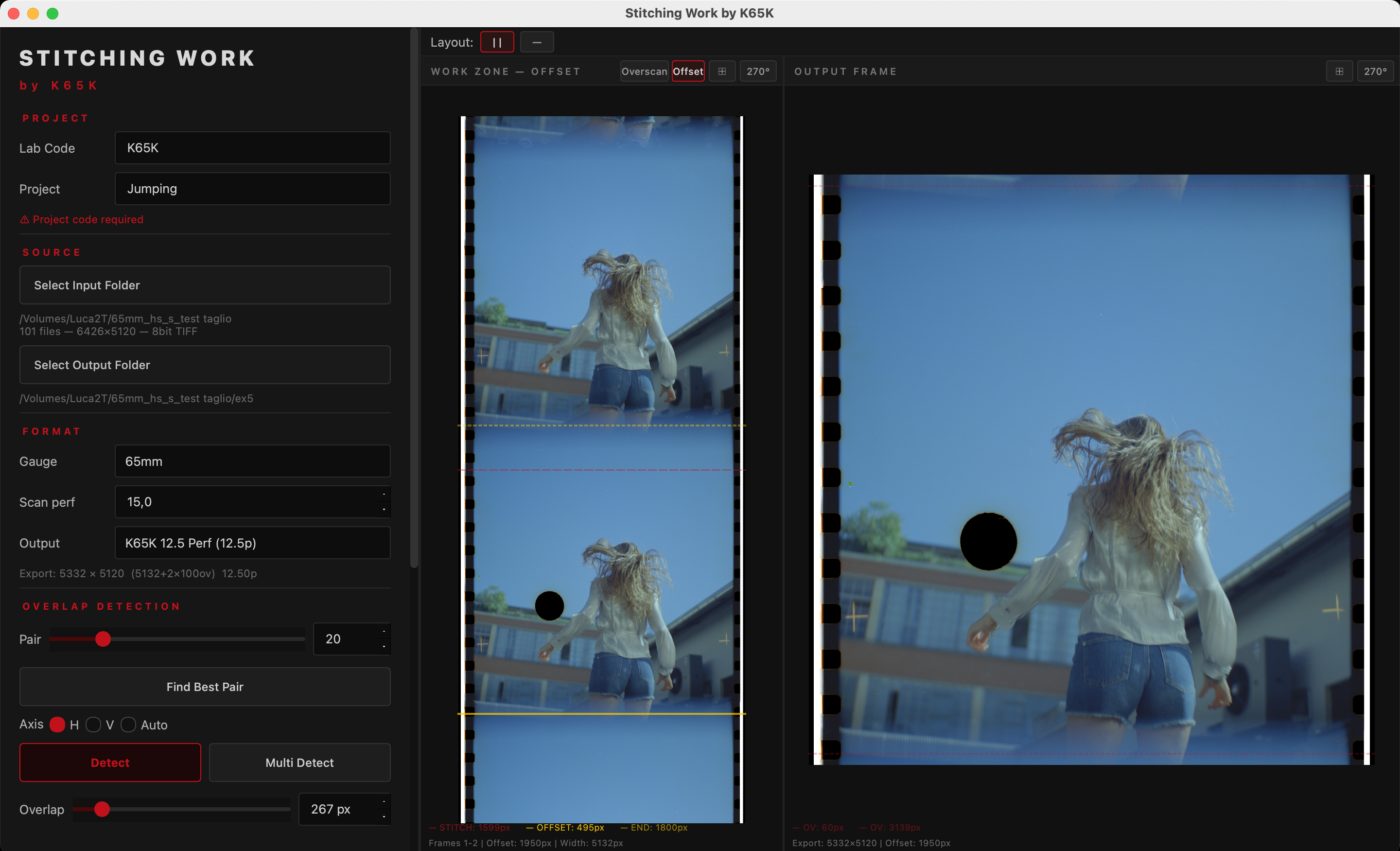
Task: Open the Output format dropdown
Action: tap(252, 543)
